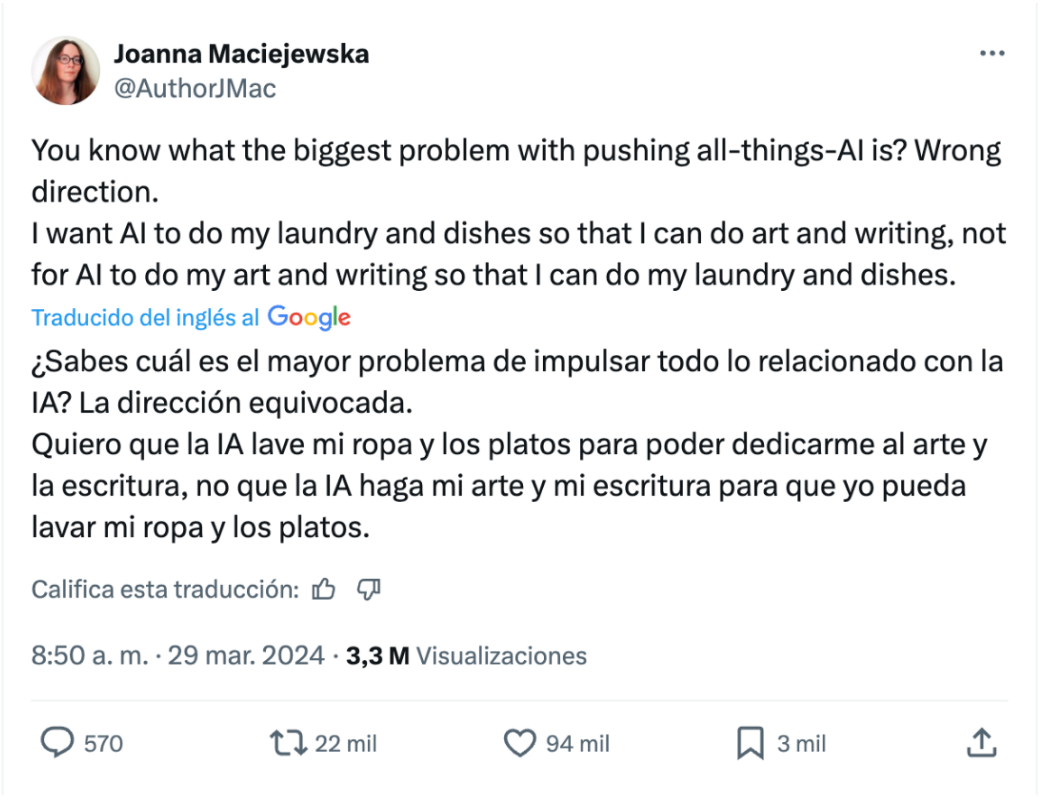Rate the translation with thumbs down

(369, 590)
